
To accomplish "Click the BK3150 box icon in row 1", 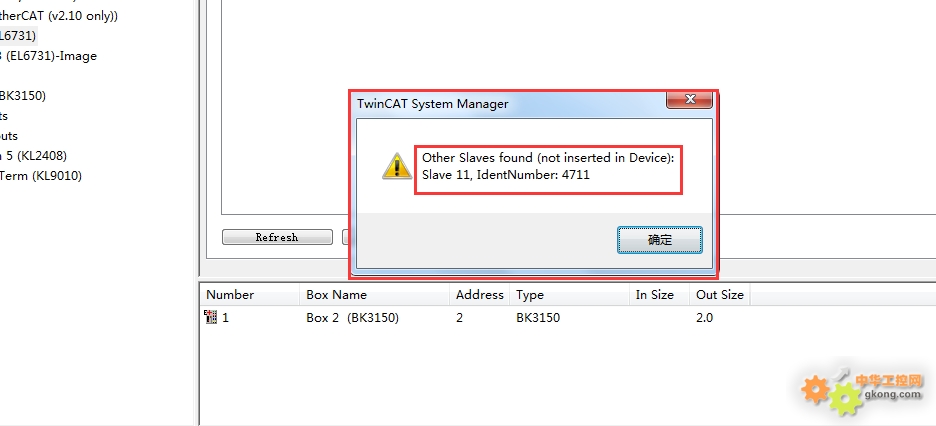I will 210,317.
